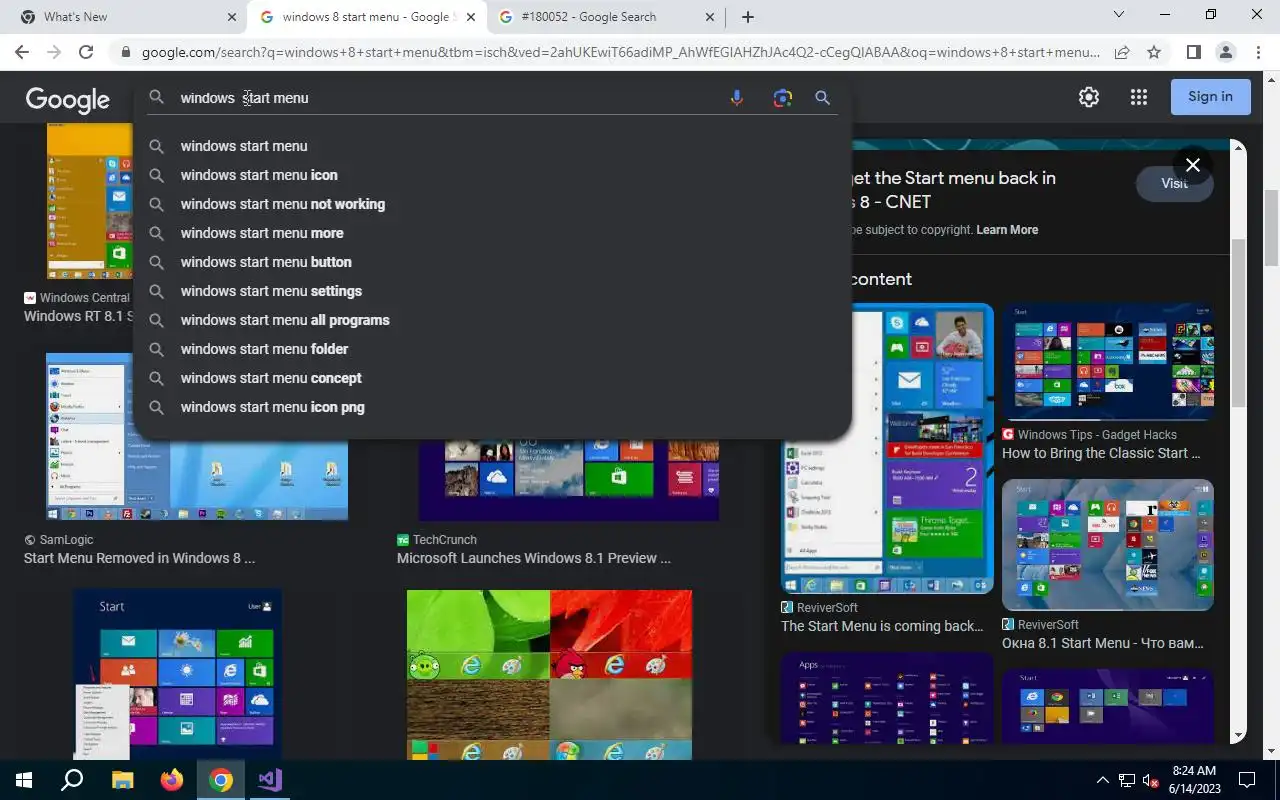Open Angry Birds tiles image thumbnail

(x=549, y=675)
